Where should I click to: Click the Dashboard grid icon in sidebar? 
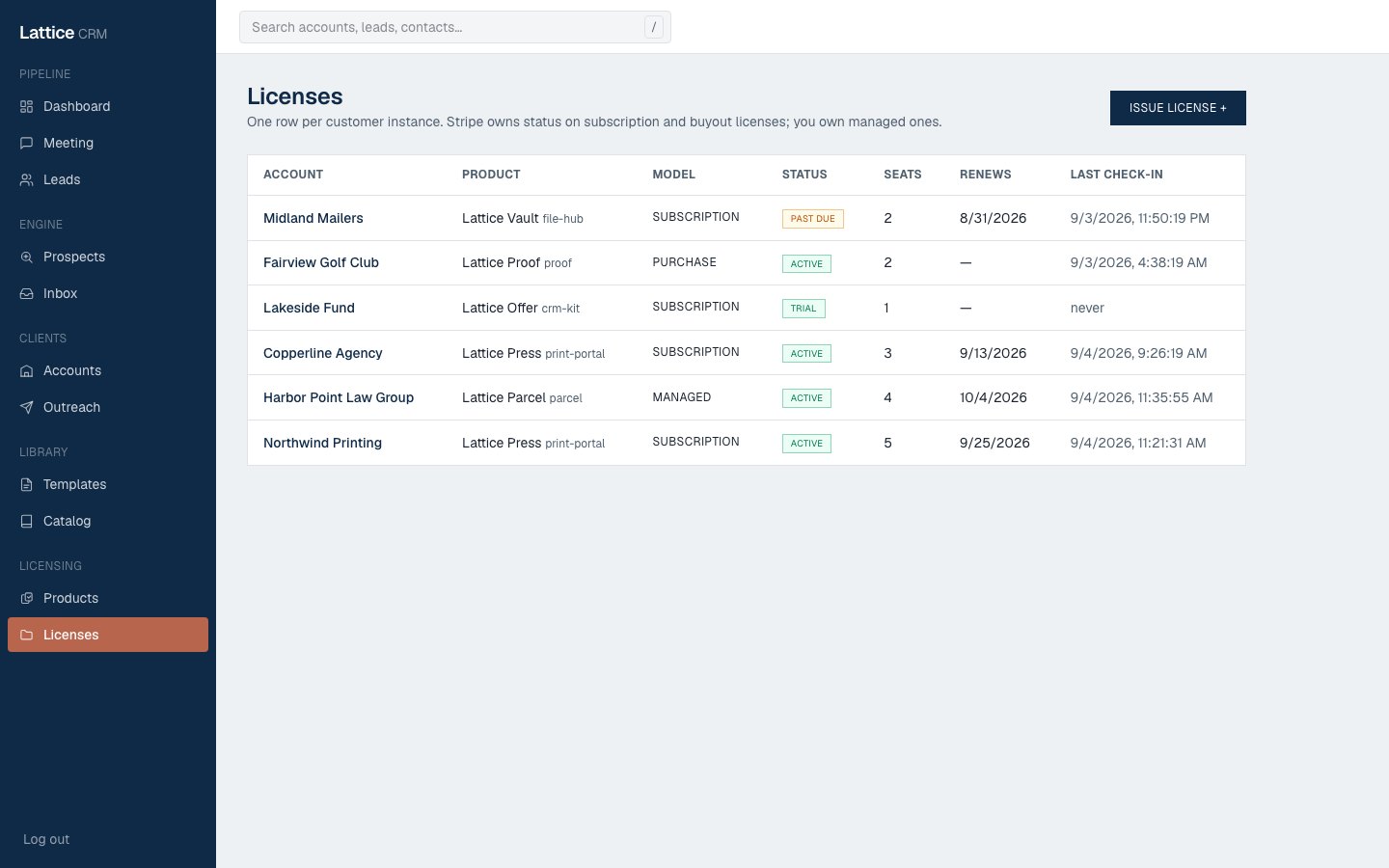[x=27, y=106]
